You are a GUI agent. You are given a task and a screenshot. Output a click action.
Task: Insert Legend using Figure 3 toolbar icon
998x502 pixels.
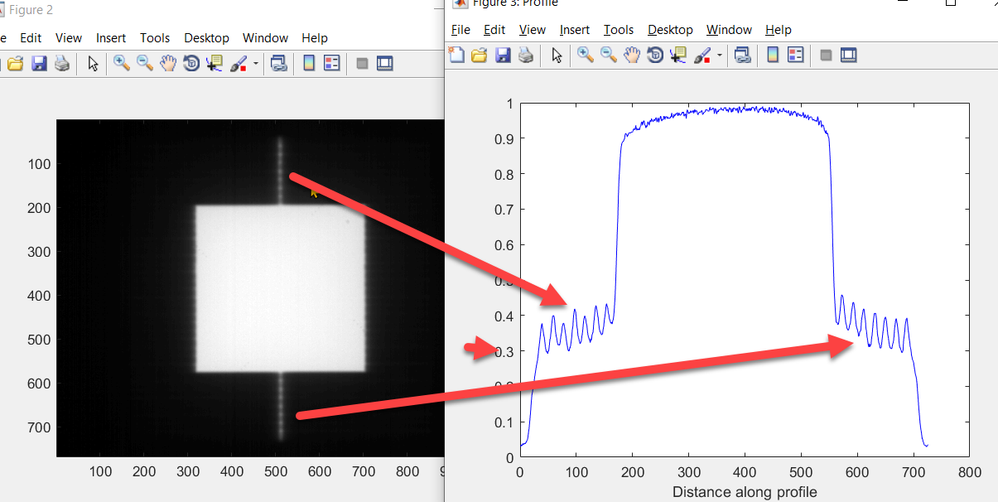click(796, 55)
